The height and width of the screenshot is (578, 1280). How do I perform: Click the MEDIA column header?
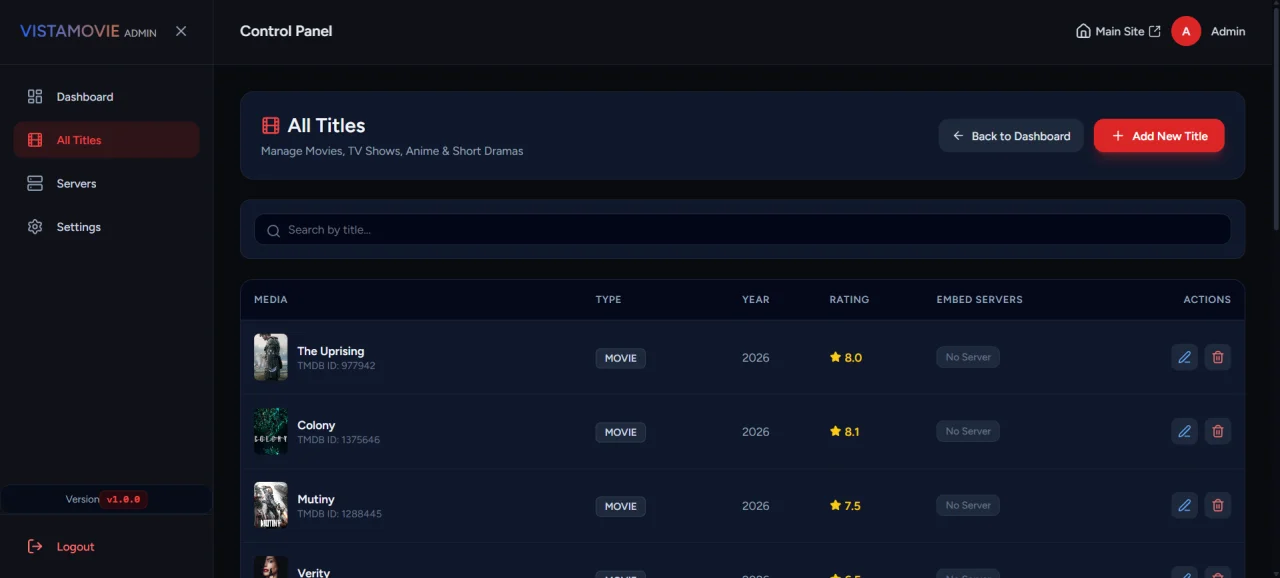click(271, 299)
